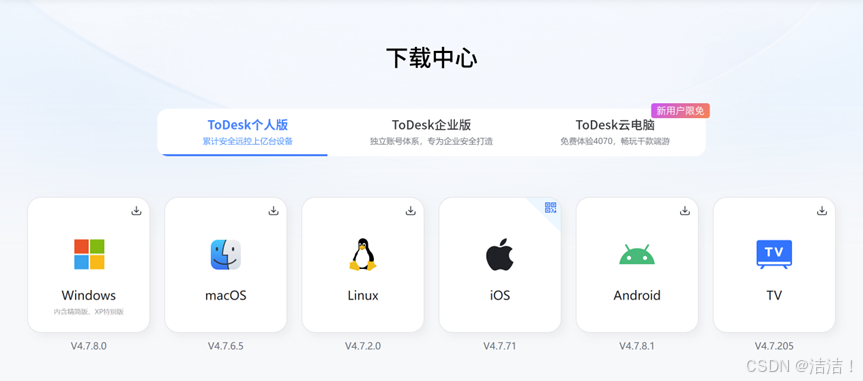Screen dimensions: 863x381
Task: Click the 新用户限免 badge
Action: [x=680, y=111]
